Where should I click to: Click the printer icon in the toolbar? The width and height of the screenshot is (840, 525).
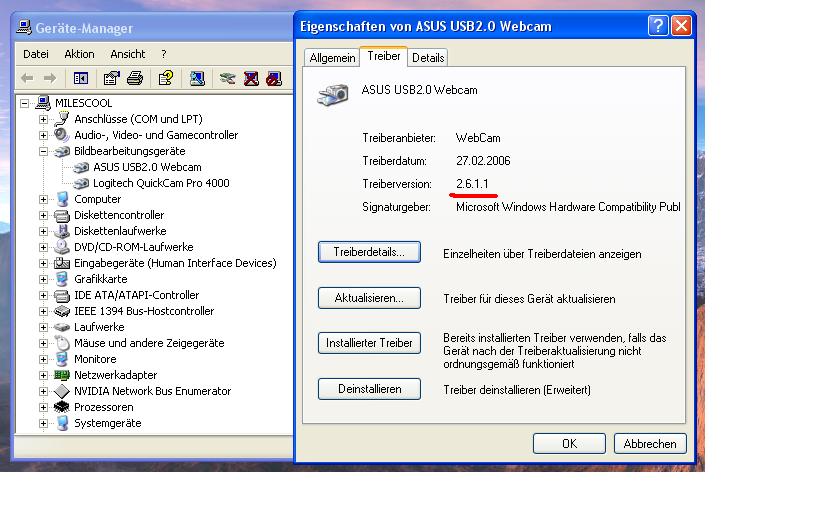pos(135,78)
